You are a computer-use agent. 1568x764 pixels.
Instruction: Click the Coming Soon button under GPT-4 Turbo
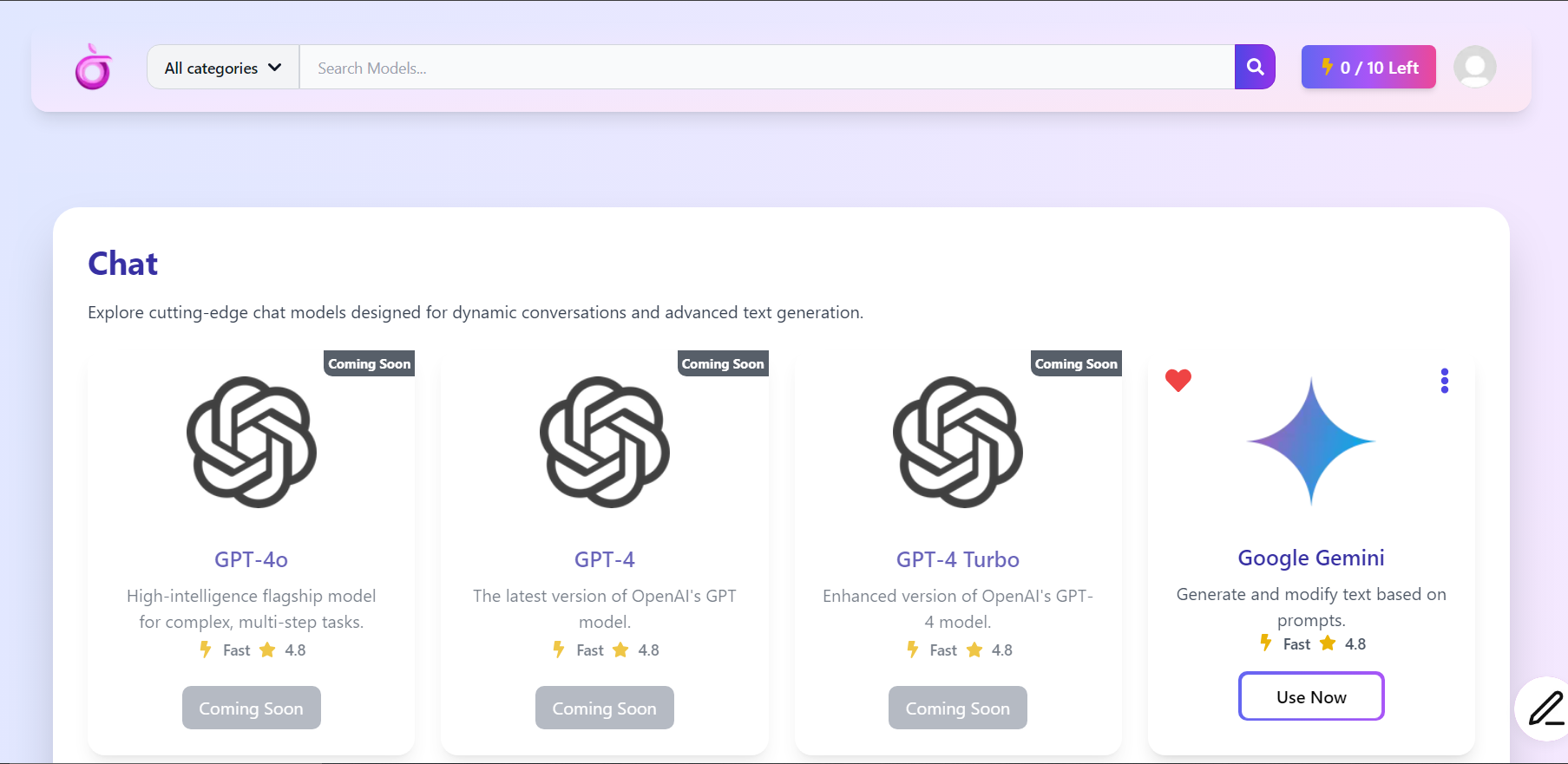click(x=958, y=708)
